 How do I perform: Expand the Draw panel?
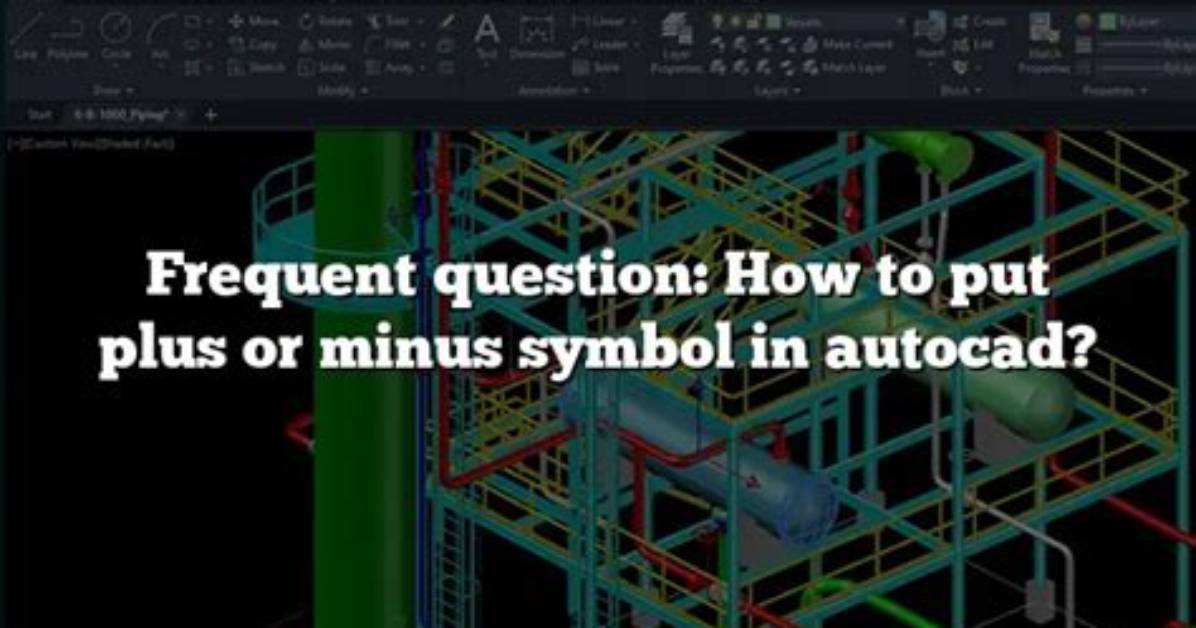[113, 91]
